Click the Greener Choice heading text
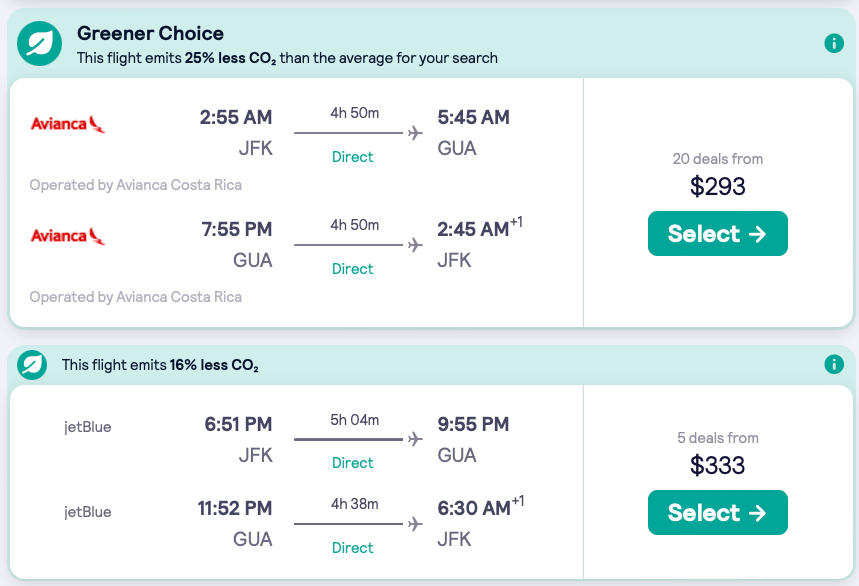Image resolution: width=859 pixels, height=586 pixels. click(x=151, y=34)
